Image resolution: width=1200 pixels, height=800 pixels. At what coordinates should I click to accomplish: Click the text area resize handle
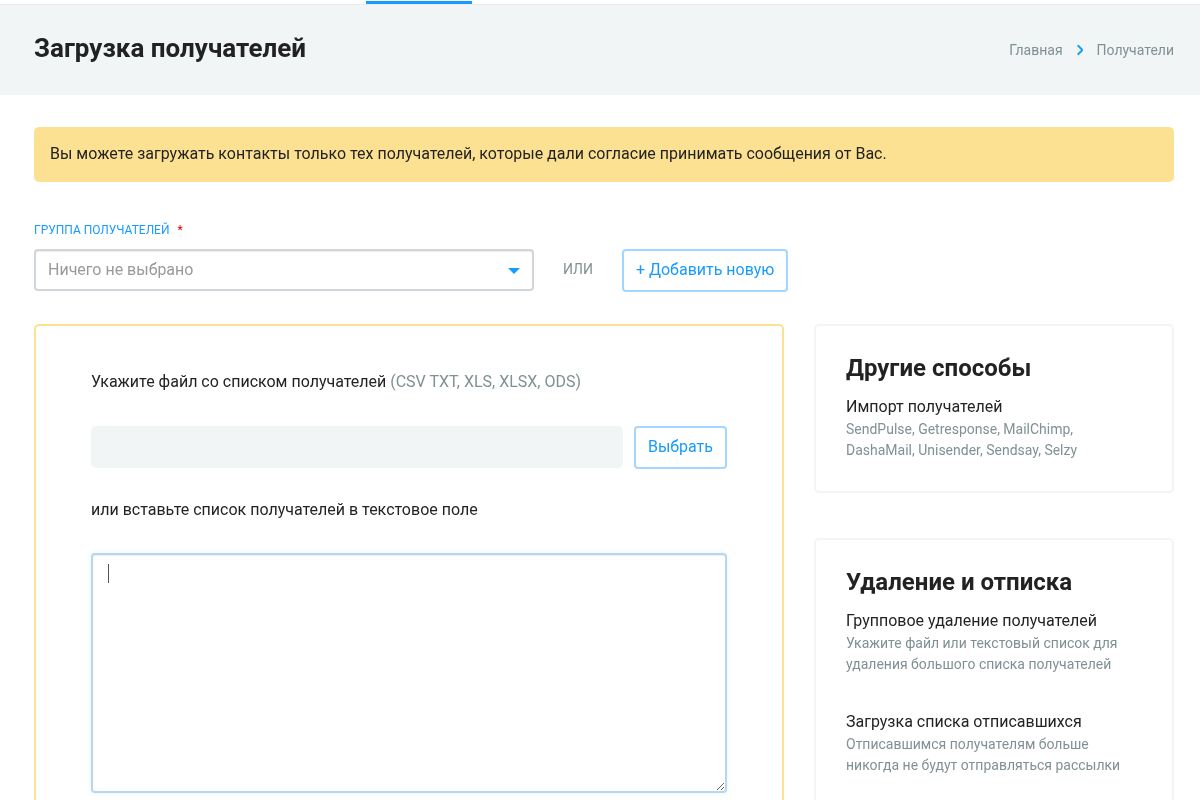click(720, 786)
